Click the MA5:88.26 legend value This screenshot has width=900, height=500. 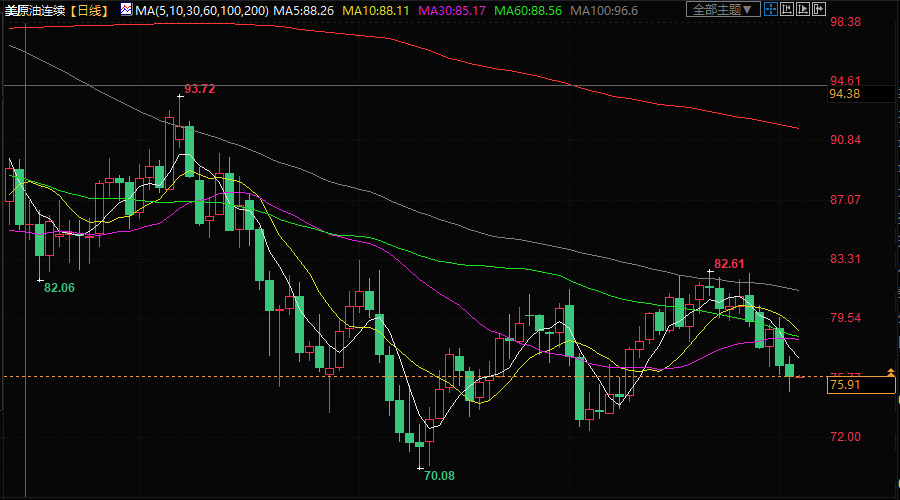pos(305,10)
